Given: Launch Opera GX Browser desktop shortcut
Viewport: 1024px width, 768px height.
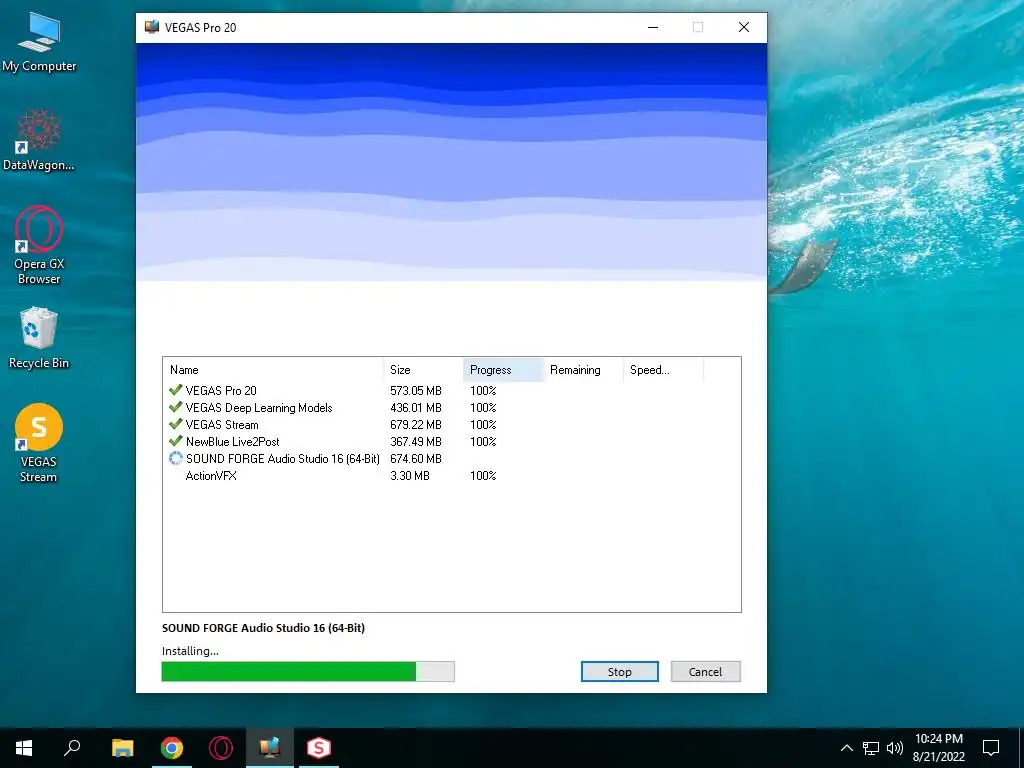Looking at the screenshot, I should (x=39, y=245).
